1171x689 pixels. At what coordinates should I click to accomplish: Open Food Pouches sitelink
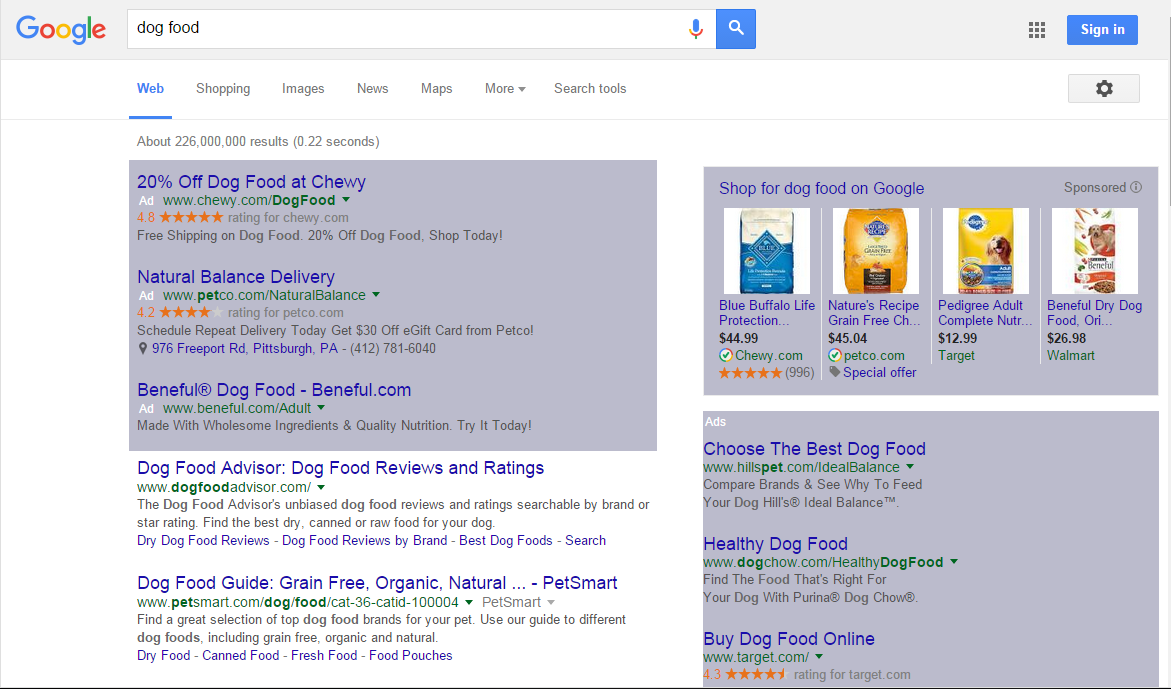[x=411, y=655]
